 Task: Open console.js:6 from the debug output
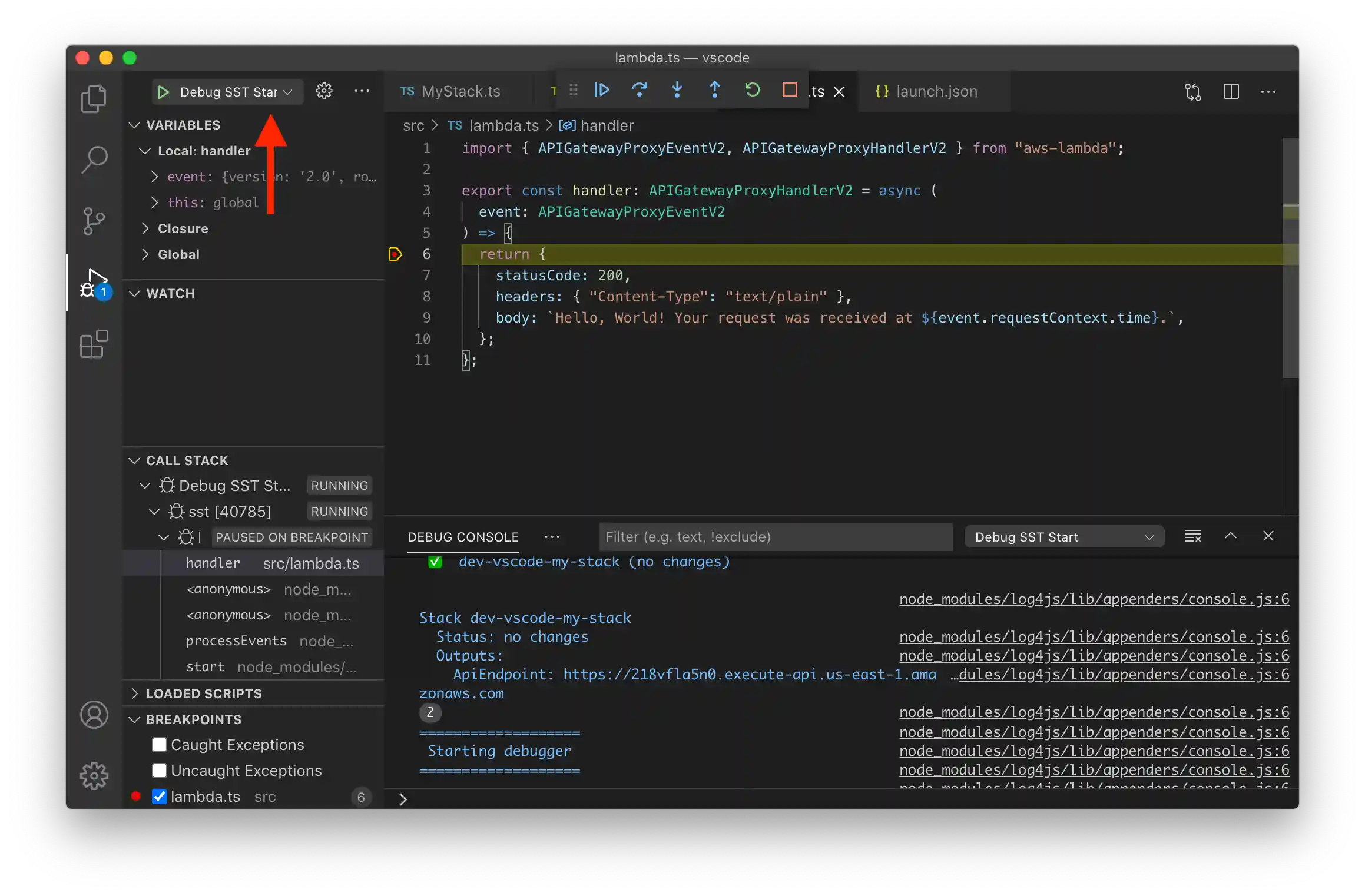pyautogui.click(x=1094, y=599)
